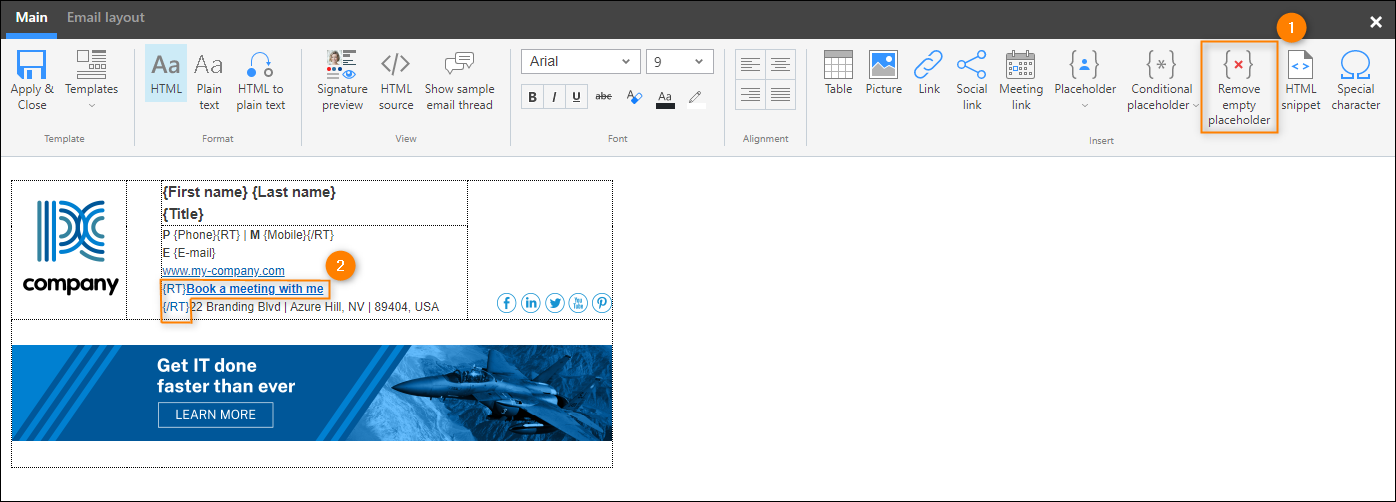The height and width of the screenshot is (502, 1396).
Task: Select the Get IT done banner image
Action: click(312, 393)
